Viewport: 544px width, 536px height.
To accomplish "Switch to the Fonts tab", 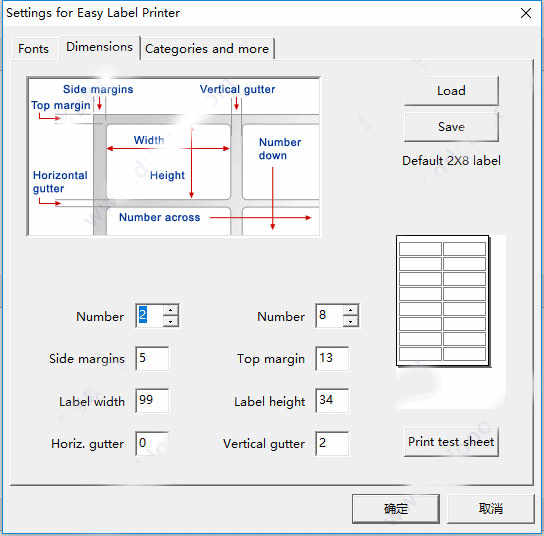I will [33, 49].
